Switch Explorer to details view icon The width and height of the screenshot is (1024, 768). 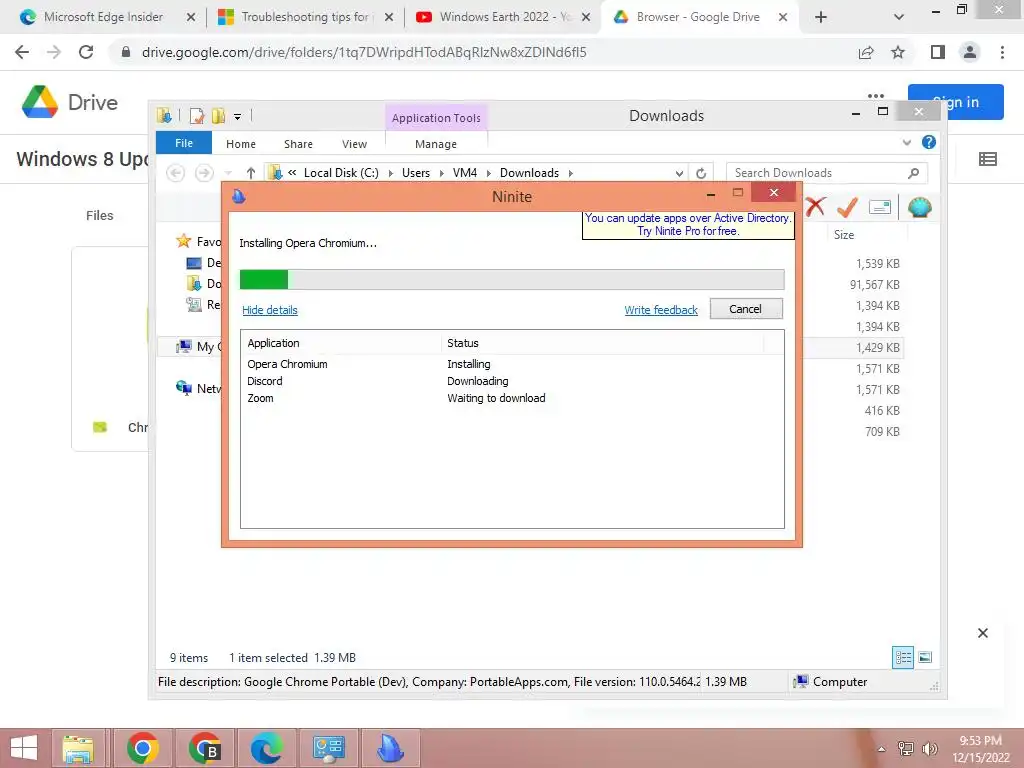(x=903, y=657)
